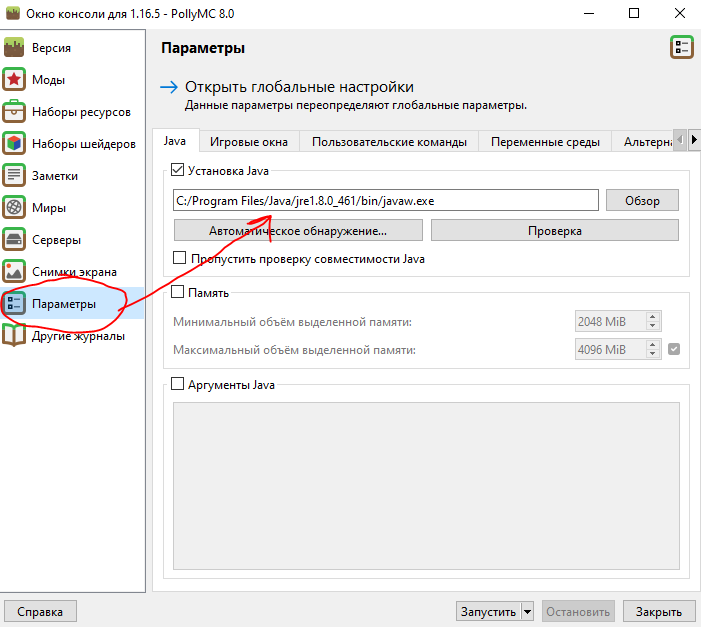The image size is (701, 627).
Task: Open Наборы шейдеров section
Action: click(84, 144)
